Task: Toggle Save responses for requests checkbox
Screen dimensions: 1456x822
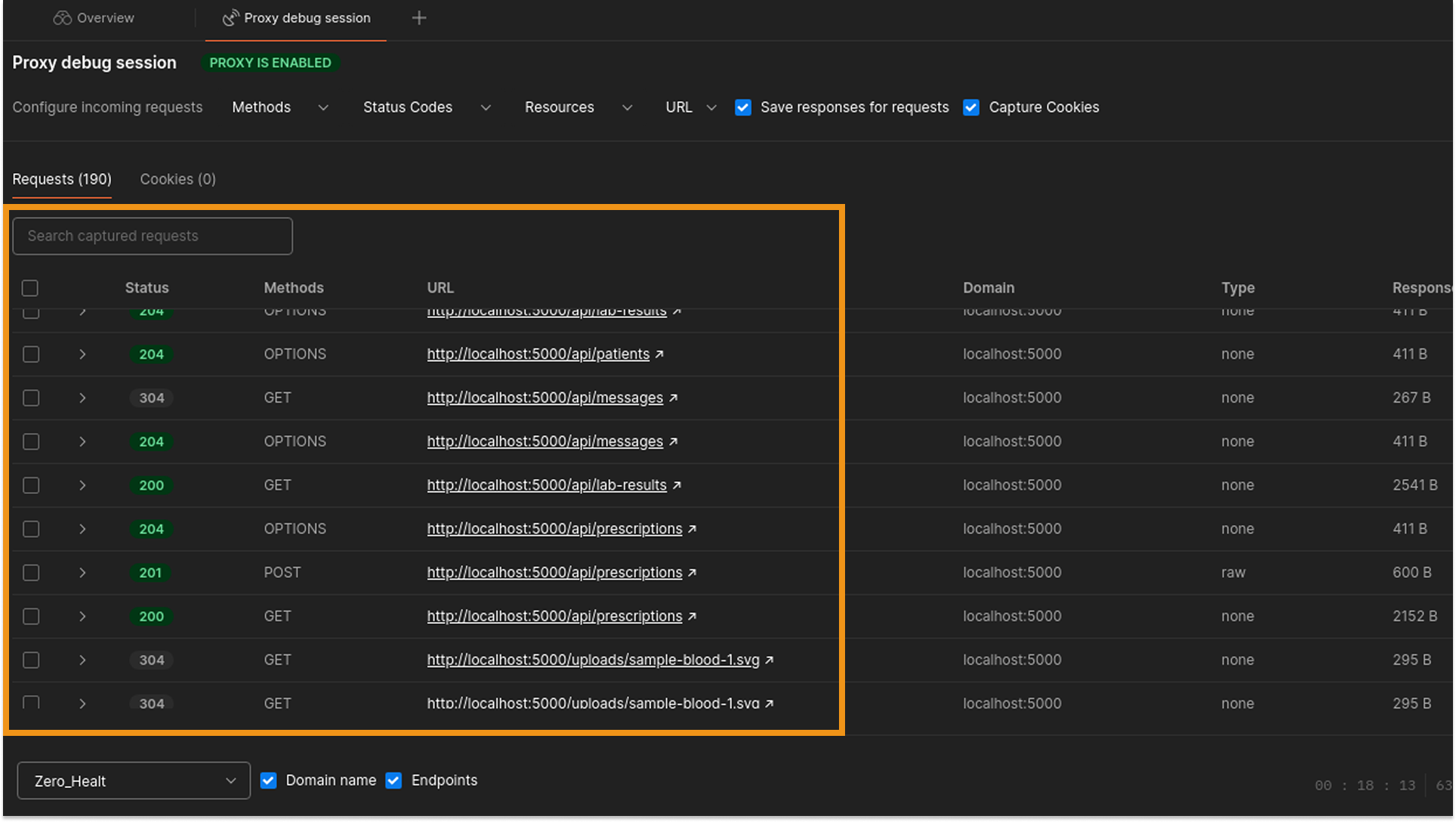Action: pyautogui.click(x=743, y=107)
